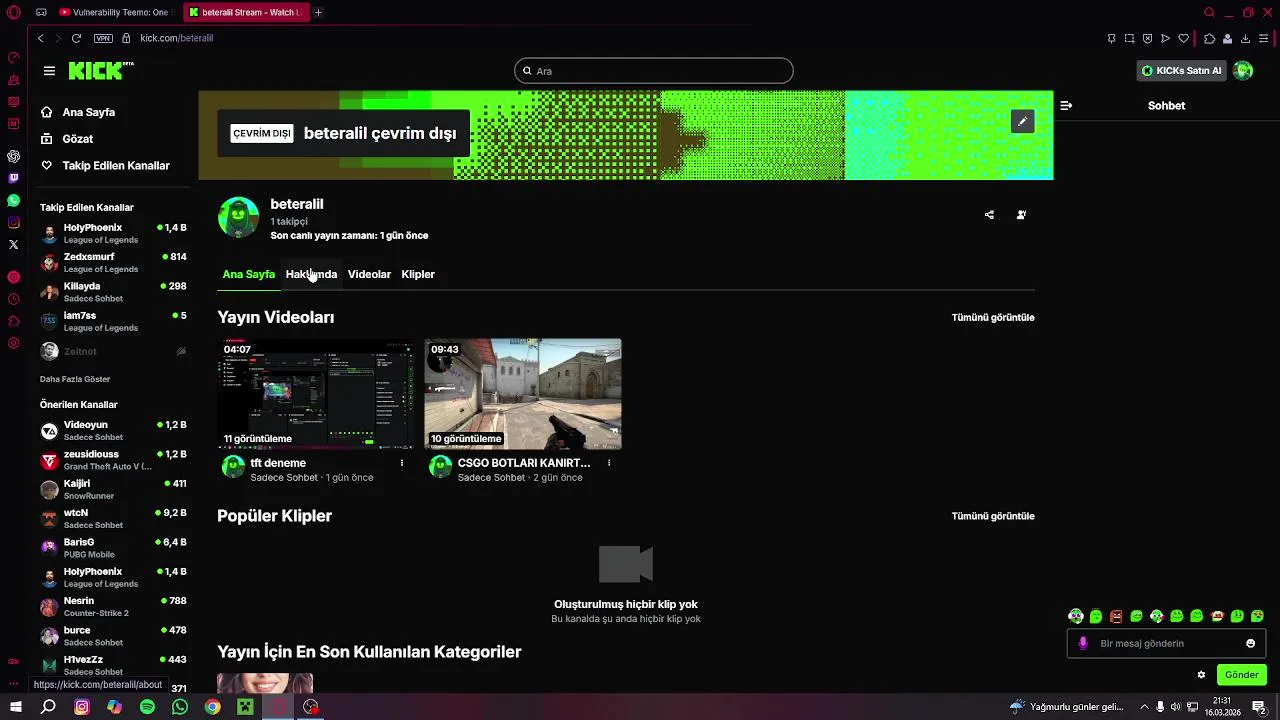Reload the page with the refresh icon
This screenshot has height=720, width=1280.
click(x=76, y=38)
